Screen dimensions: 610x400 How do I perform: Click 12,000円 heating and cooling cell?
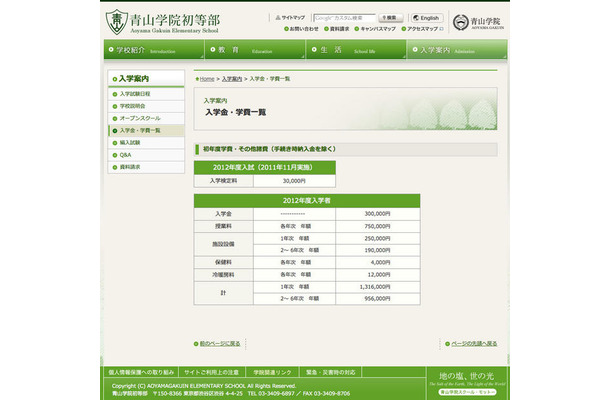point(377,275)
